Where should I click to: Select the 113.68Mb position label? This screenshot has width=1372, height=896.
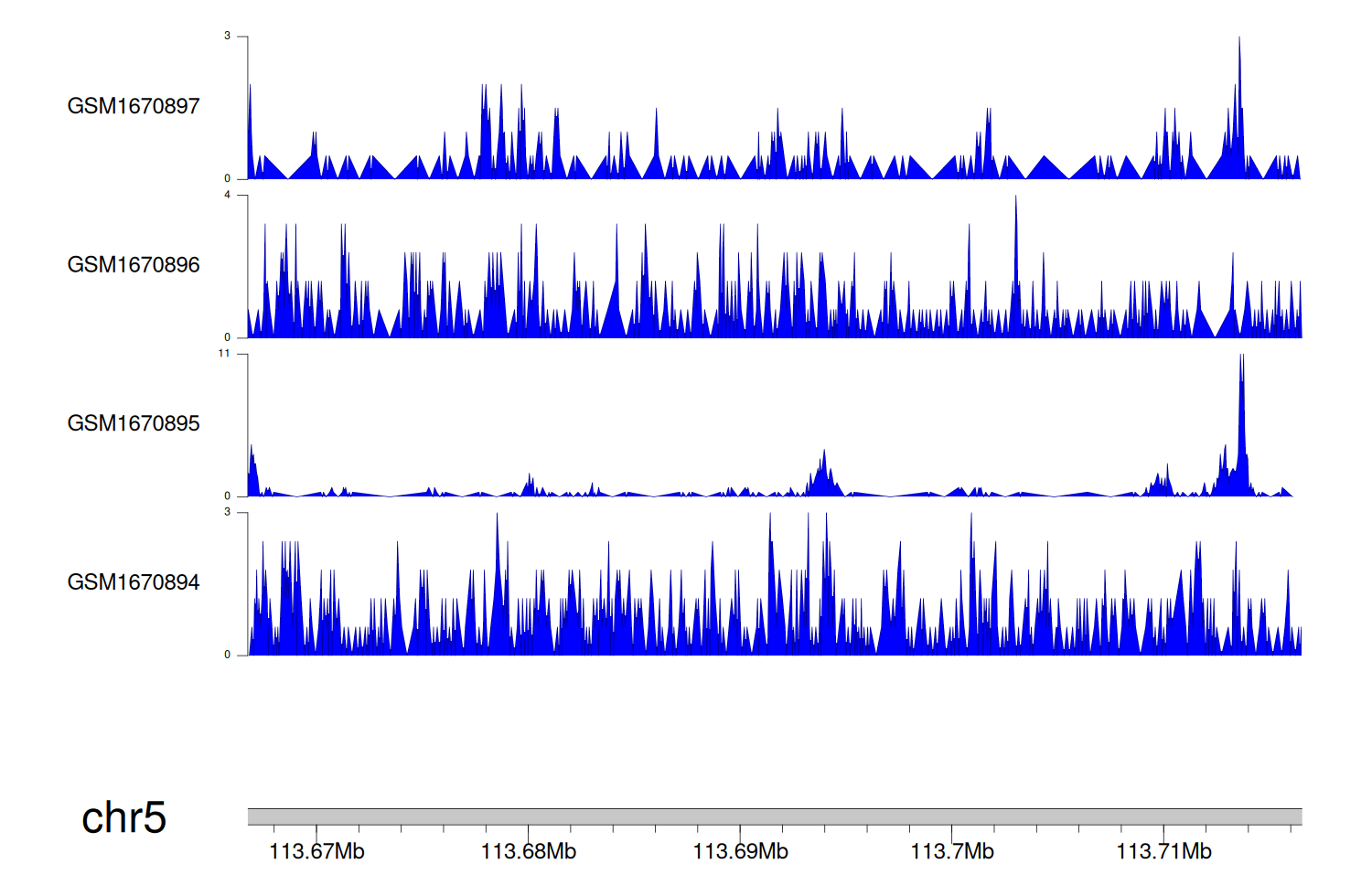click(x=529, y=852)
